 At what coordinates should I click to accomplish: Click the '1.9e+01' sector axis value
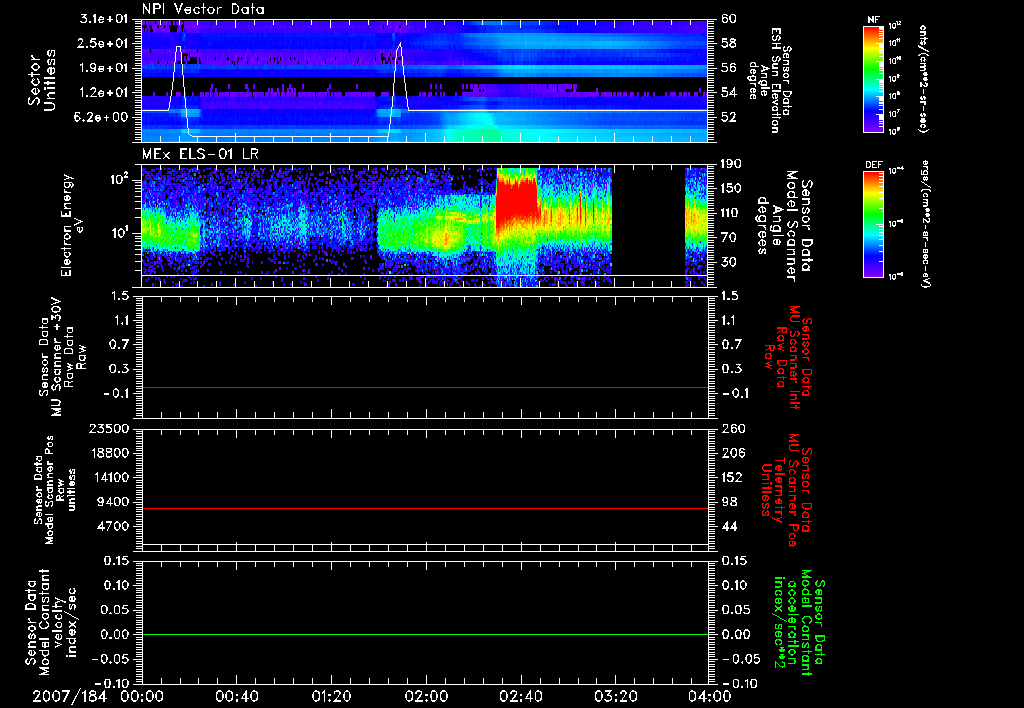104,68
